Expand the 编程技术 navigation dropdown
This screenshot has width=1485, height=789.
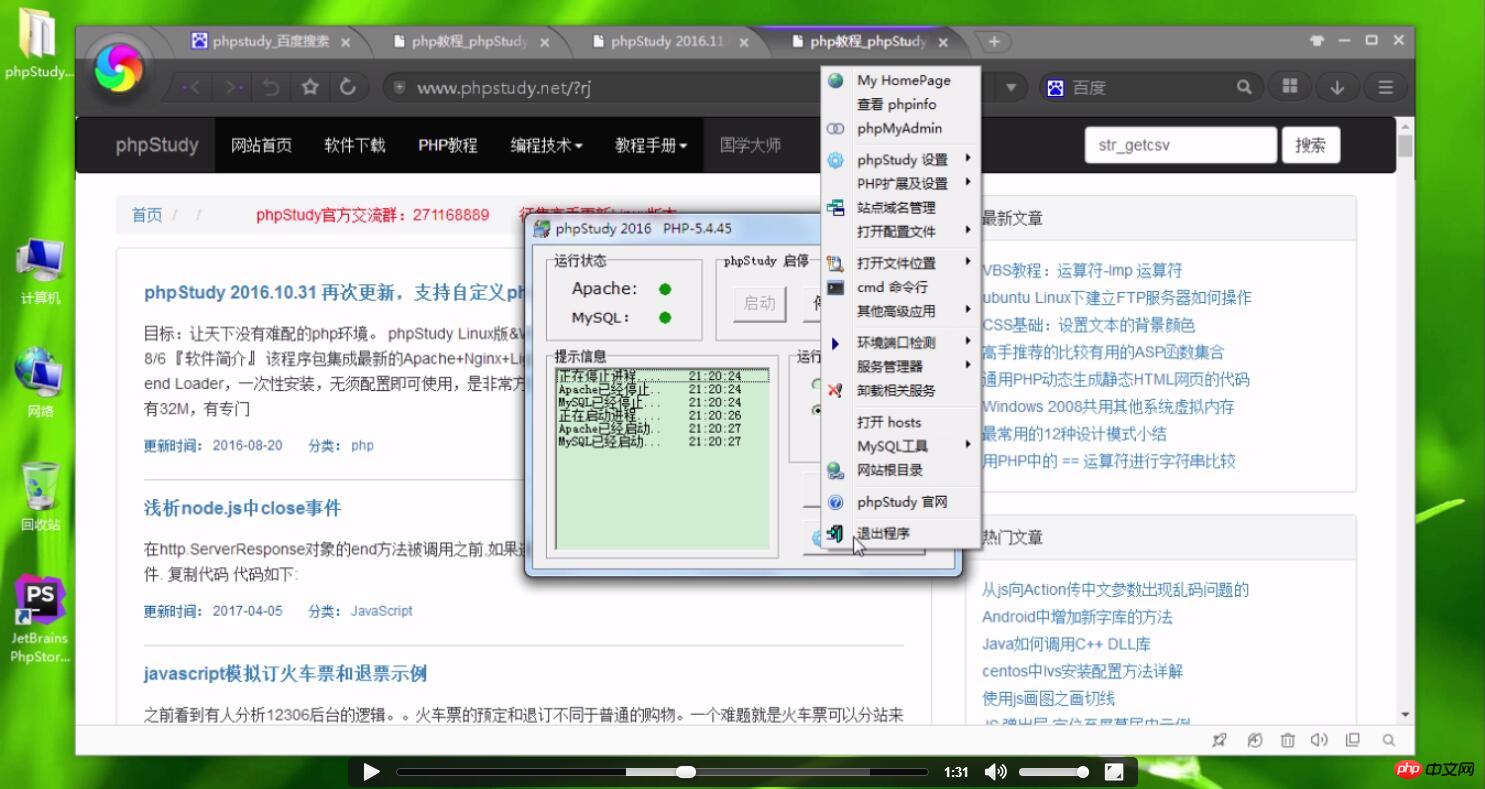click(x=546, y=145)
